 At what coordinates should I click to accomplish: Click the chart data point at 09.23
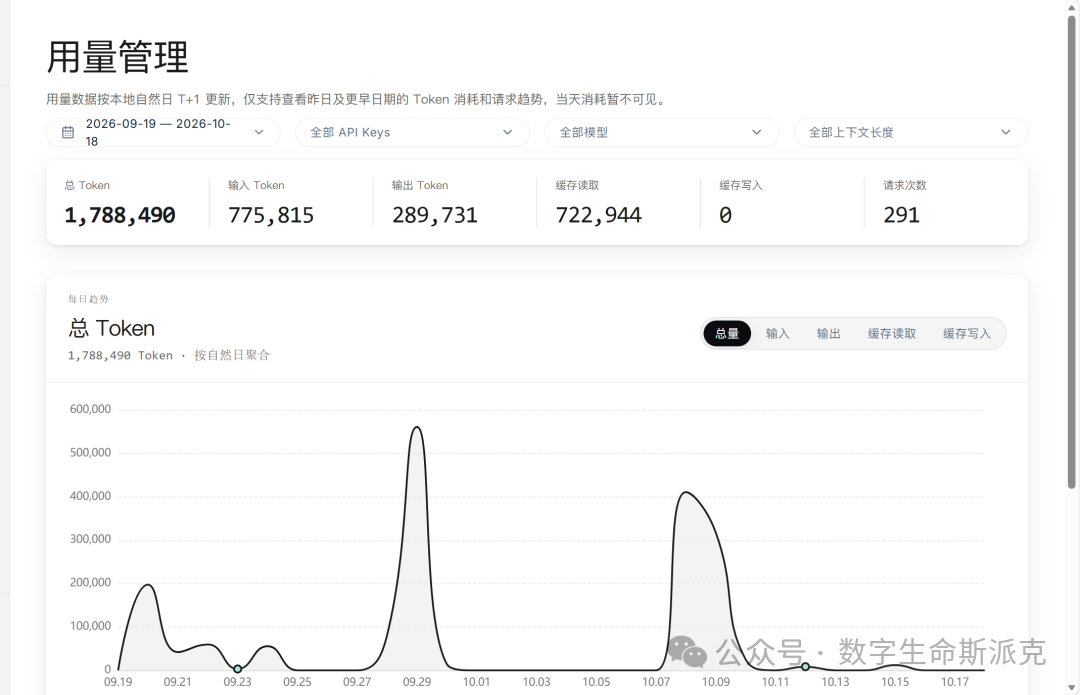[x=238, y=669]
